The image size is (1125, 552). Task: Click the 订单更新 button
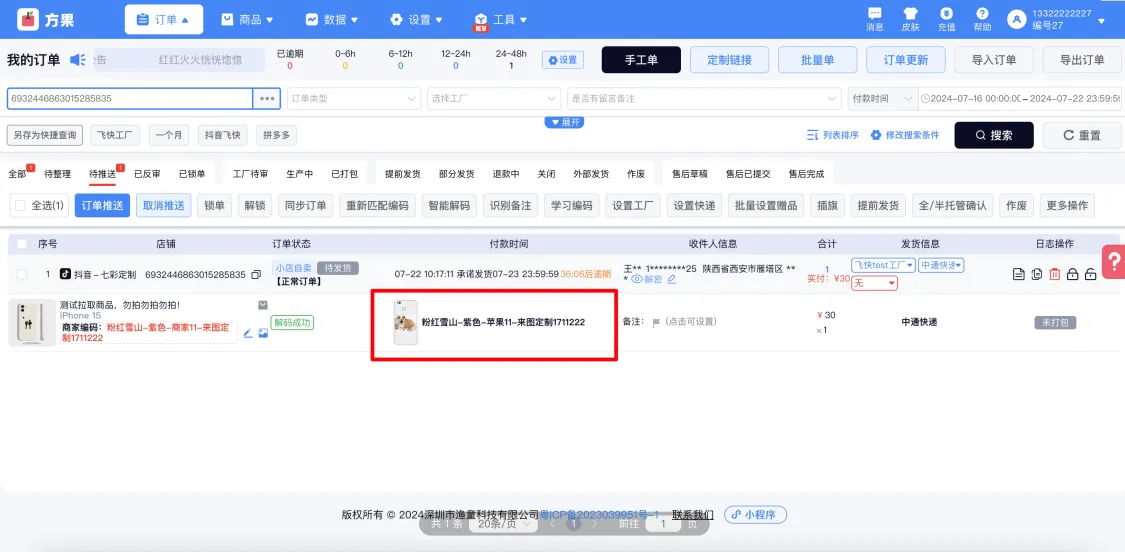[906, 60]
